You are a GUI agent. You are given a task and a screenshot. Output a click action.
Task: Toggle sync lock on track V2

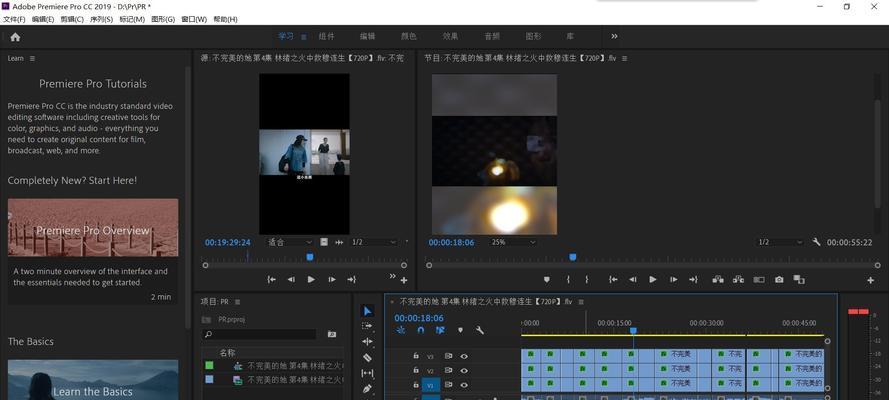[x=448, y=371]
